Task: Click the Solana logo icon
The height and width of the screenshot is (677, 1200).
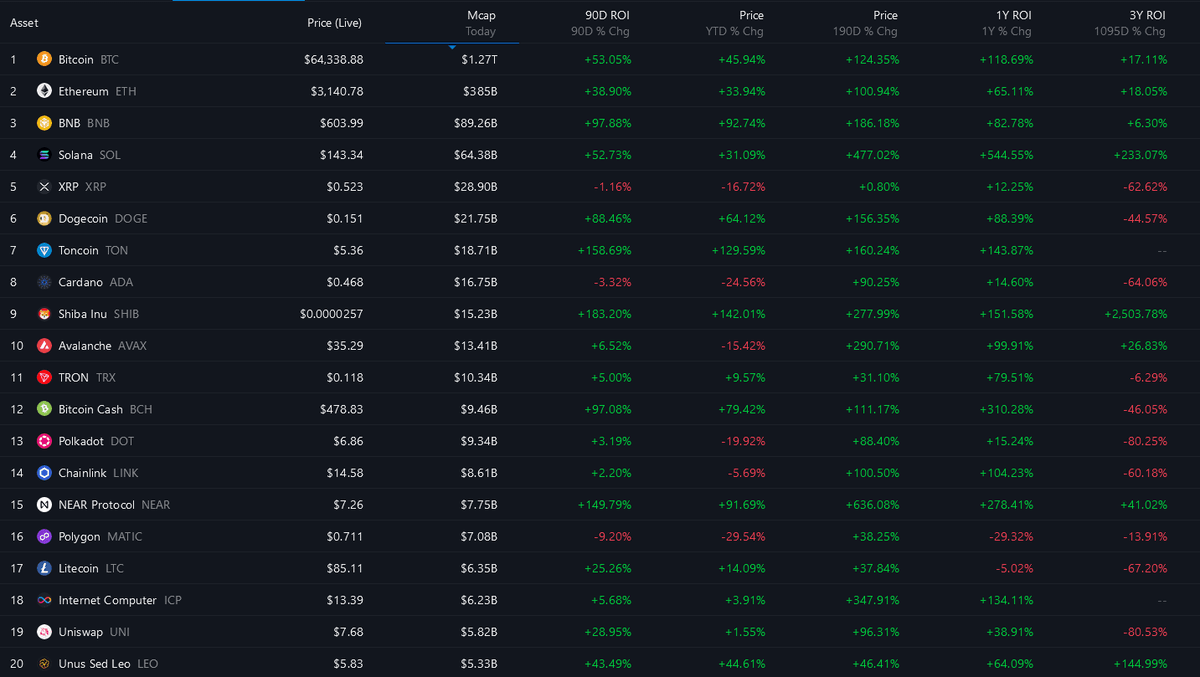Action: click(44, 155)
